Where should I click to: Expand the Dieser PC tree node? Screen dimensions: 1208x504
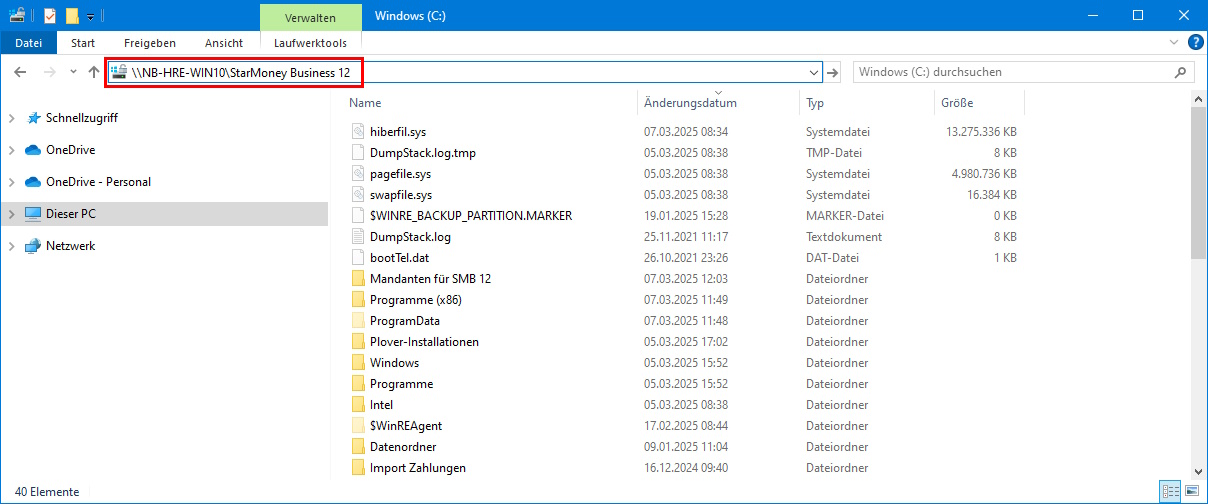[11, 214]
